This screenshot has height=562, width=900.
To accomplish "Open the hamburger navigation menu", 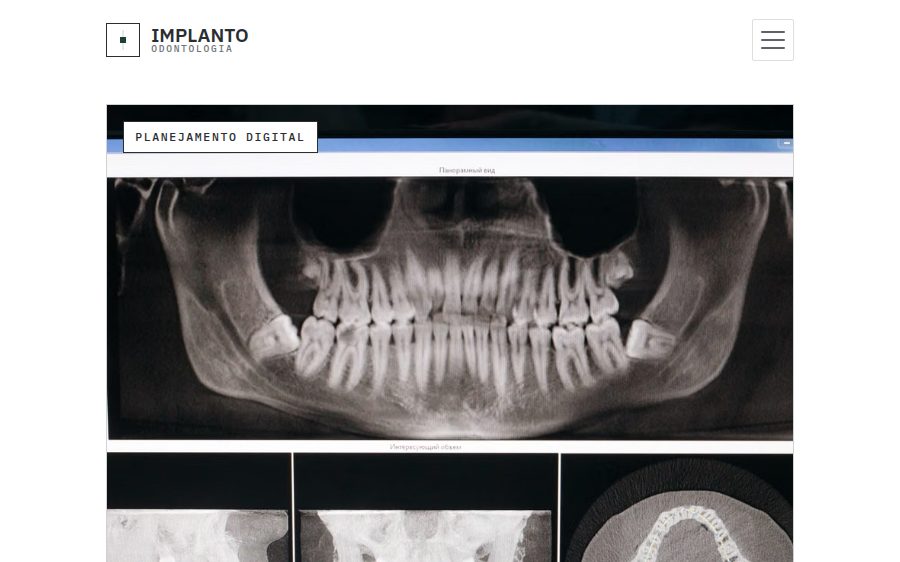I will pyautogui.click(x=773, y=40).
